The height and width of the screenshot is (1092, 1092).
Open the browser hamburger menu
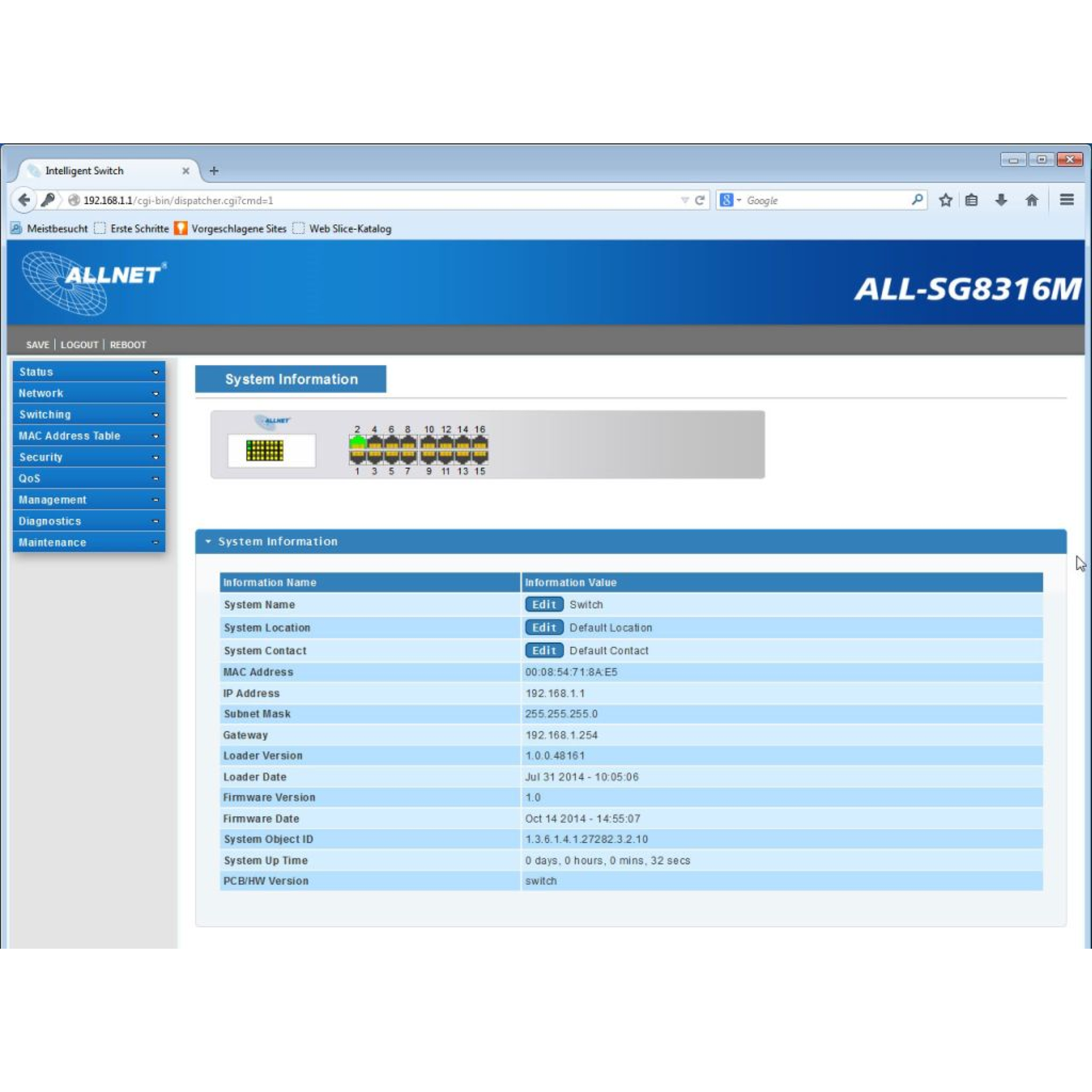pyautogui.click(x=1067, y=199)
